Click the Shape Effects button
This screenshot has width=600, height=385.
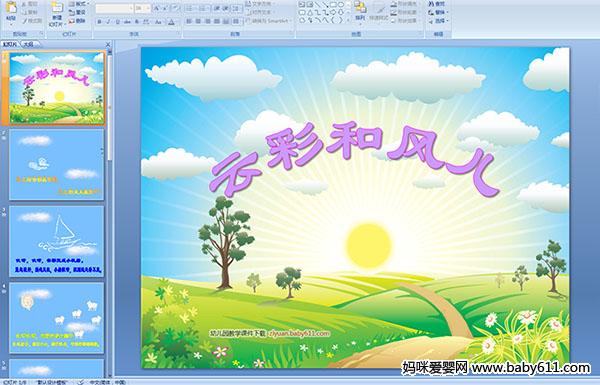pos(405,21)
